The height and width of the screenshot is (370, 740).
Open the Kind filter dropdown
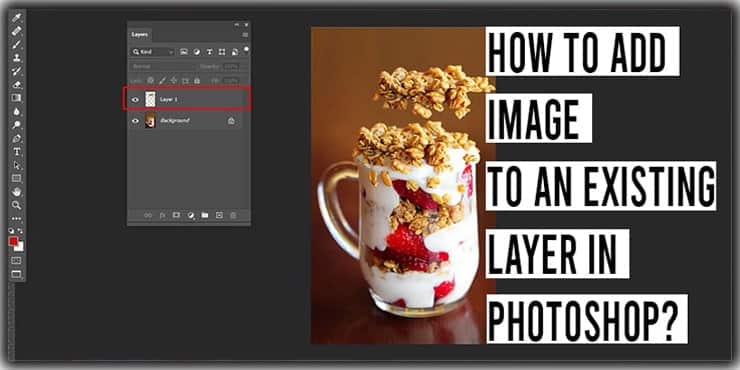pos(153,52)
